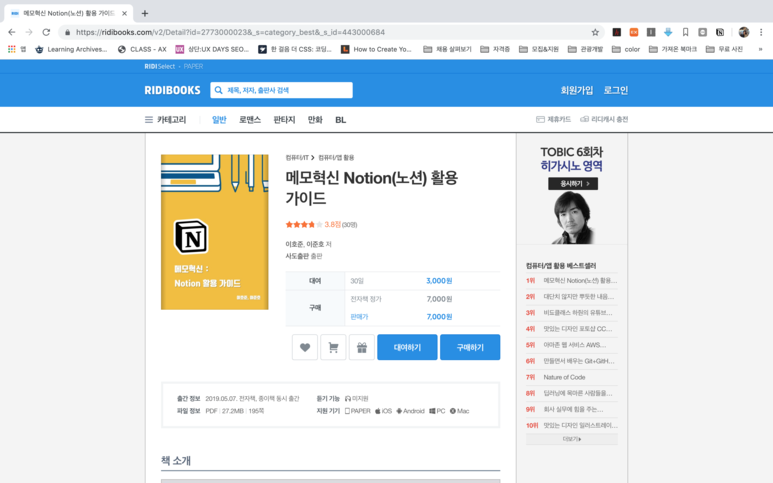
Task: Select the BL genre tab
Action: click(x=341, y=120)
